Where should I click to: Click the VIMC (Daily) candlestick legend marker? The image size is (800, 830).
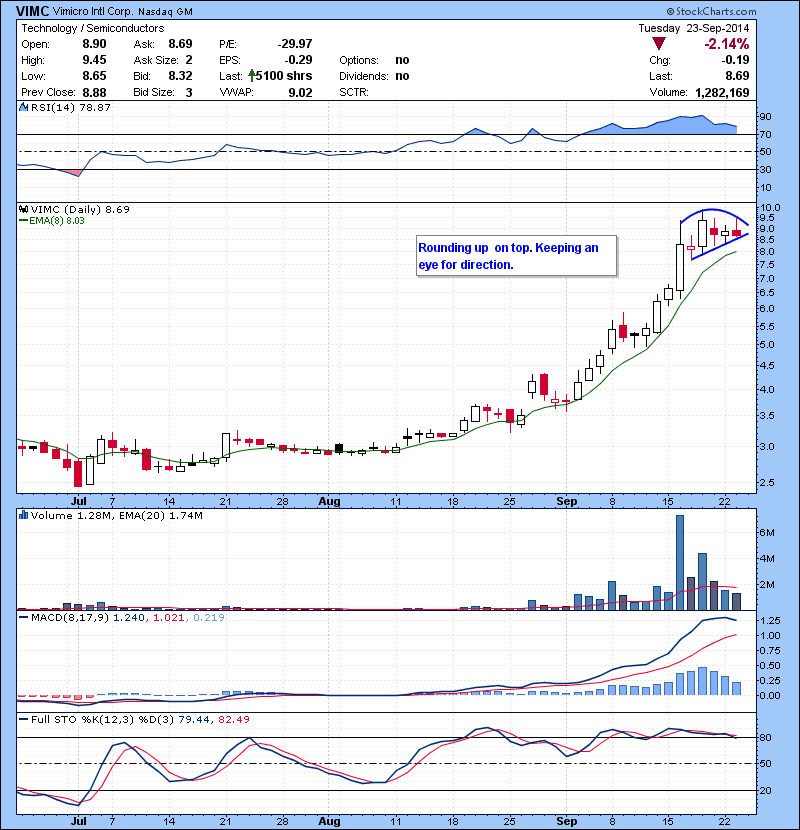pyautogui.click(x=24, y=210)
